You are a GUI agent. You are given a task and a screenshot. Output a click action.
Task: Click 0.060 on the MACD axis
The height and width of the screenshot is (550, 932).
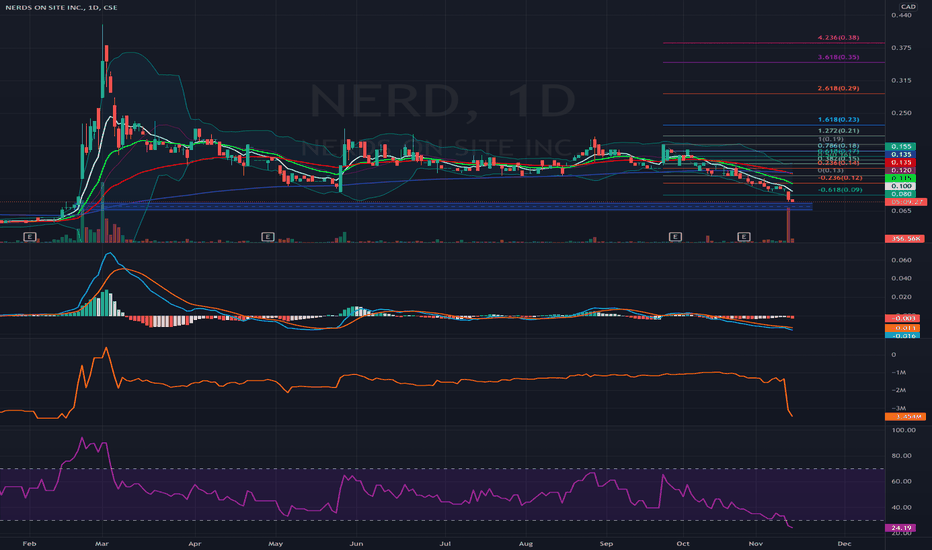click(x=901, y=260)
